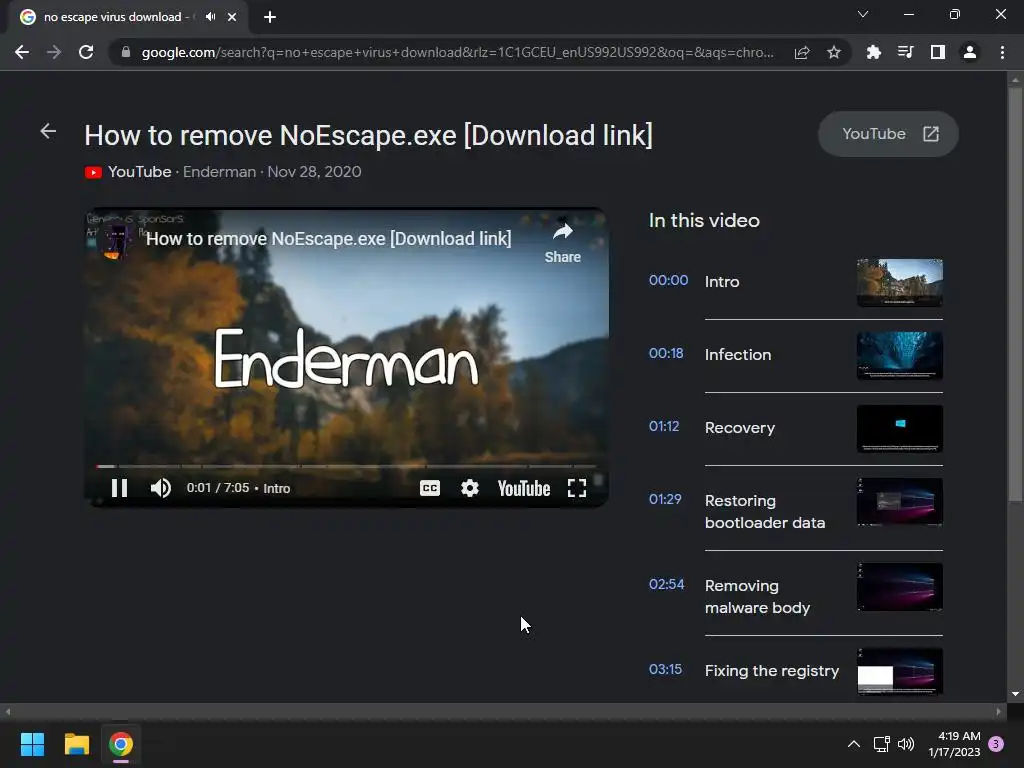Open the Enderman channel avatar in video

(116, 240)
